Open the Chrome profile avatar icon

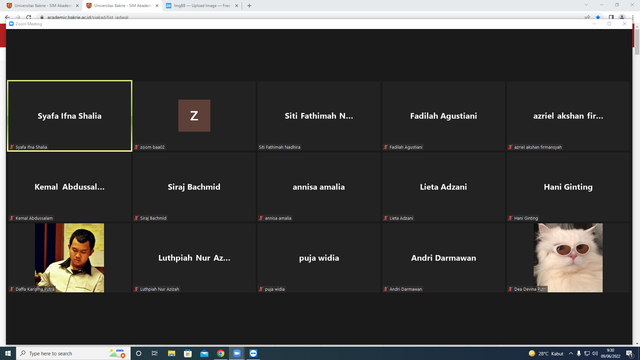click(x=622, y=18)
